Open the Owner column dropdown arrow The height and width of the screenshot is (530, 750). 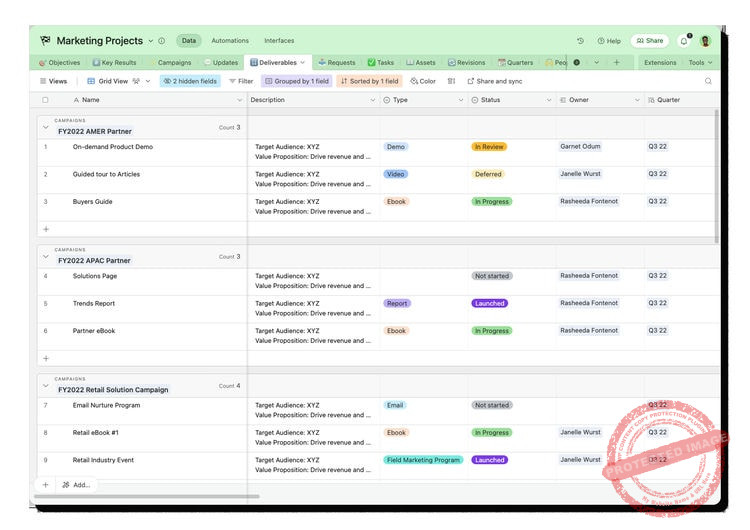pyautogui.click(x=637, y=100)
